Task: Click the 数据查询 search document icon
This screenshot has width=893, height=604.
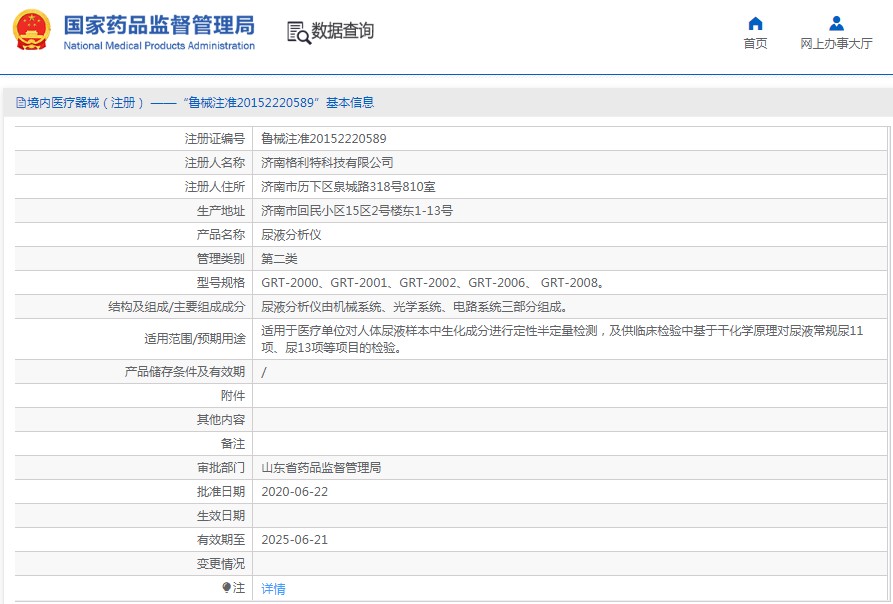Action: tap(298, 32)
